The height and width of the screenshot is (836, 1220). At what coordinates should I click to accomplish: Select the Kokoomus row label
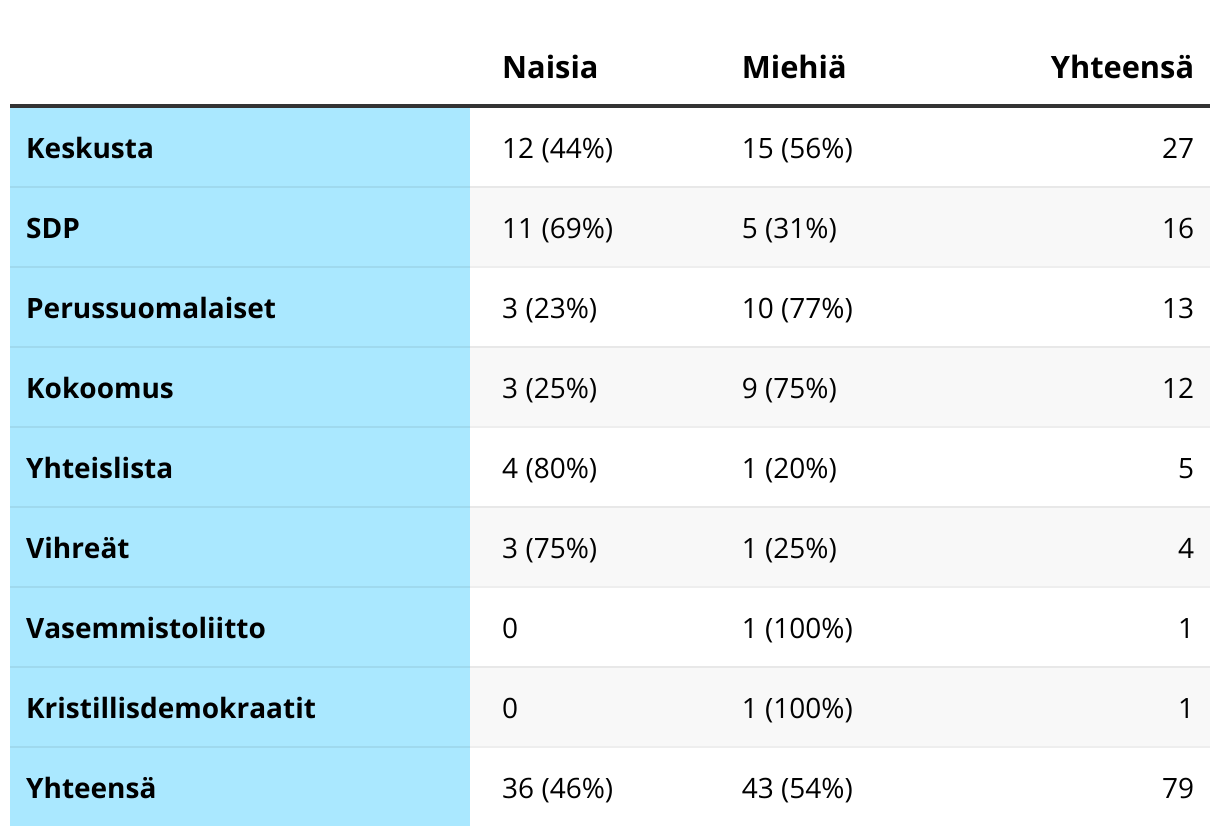(x=100, y=388)
